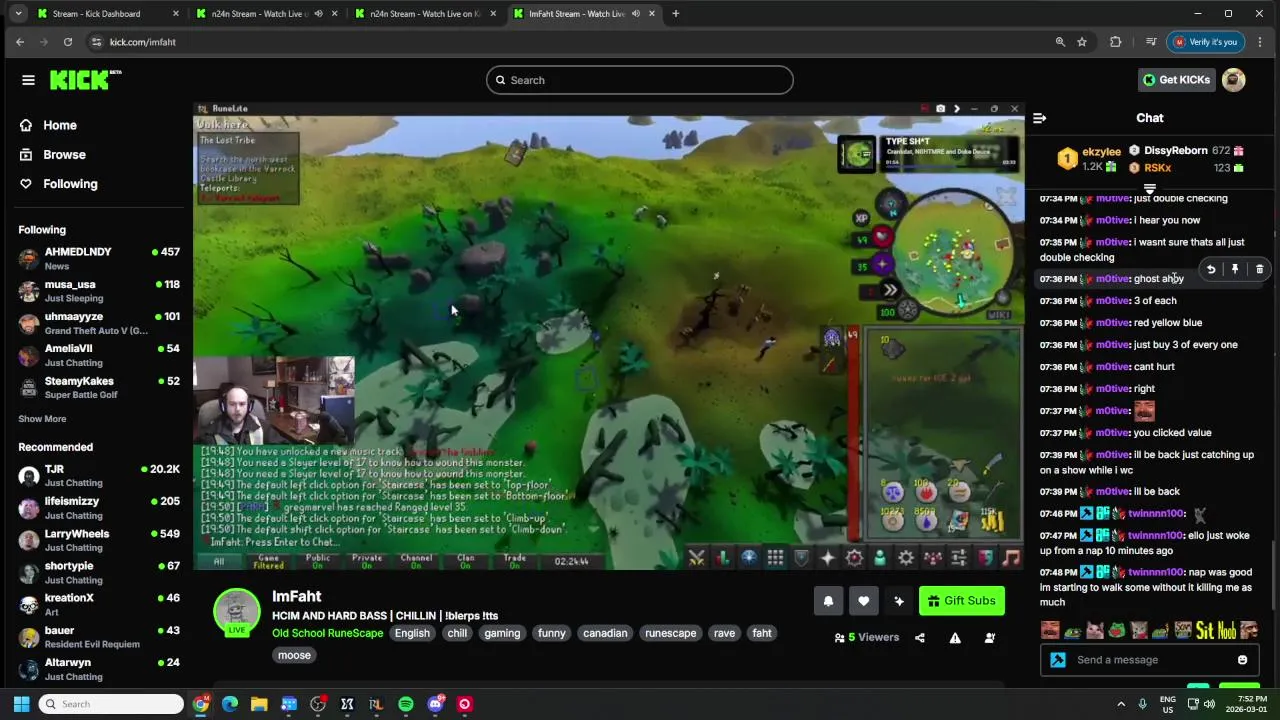The width and height of the screenshot is (1280, 720).
Task: Collapse the chat panel arrow icon
Action: pos(1039,118)
